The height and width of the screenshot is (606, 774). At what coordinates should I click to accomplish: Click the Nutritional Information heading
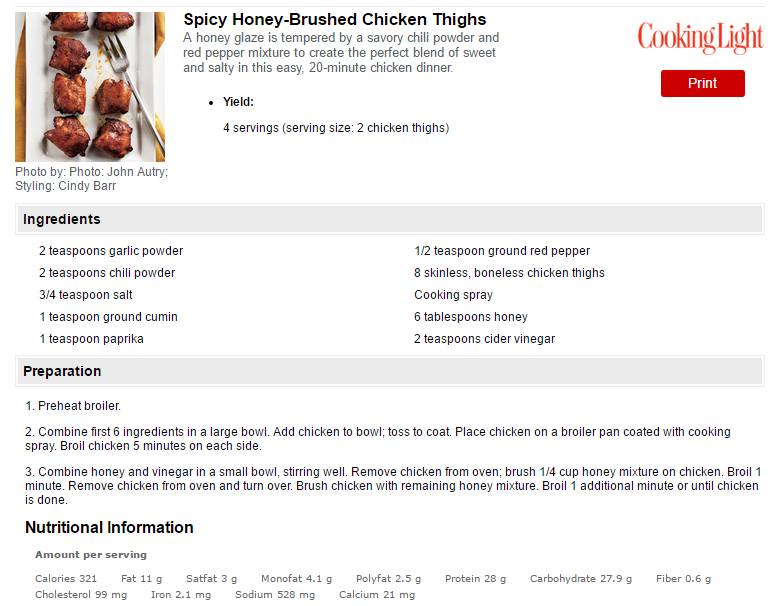click(x=109, y=527)
